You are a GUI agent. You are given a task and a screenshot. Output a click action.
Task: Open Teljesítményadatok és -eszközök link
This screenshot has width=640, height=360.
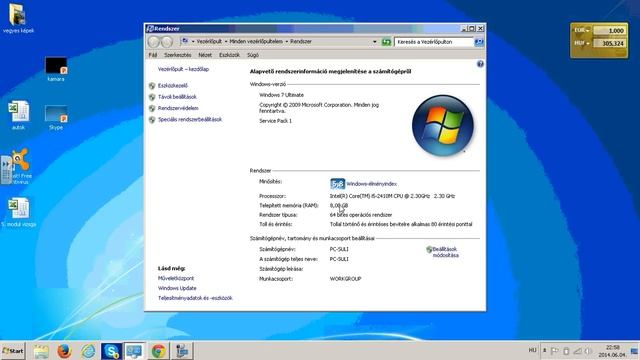click(195, 298)
